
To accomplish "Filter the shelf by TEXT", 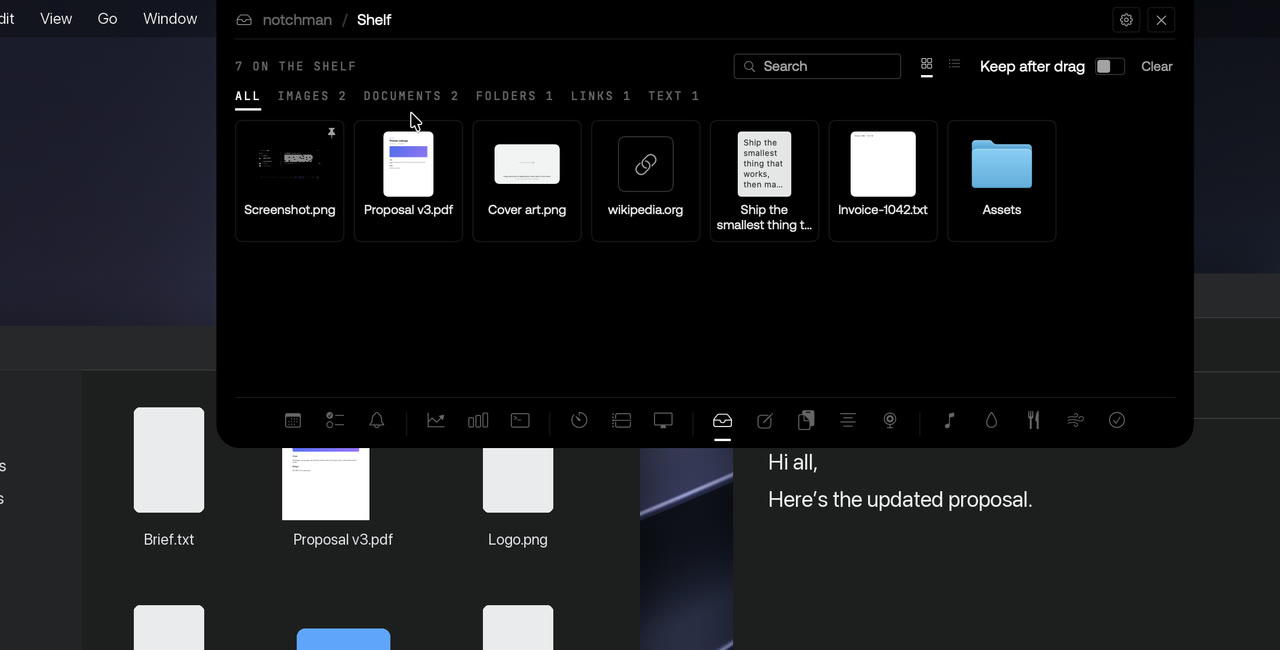I will (x=674, y=96).
